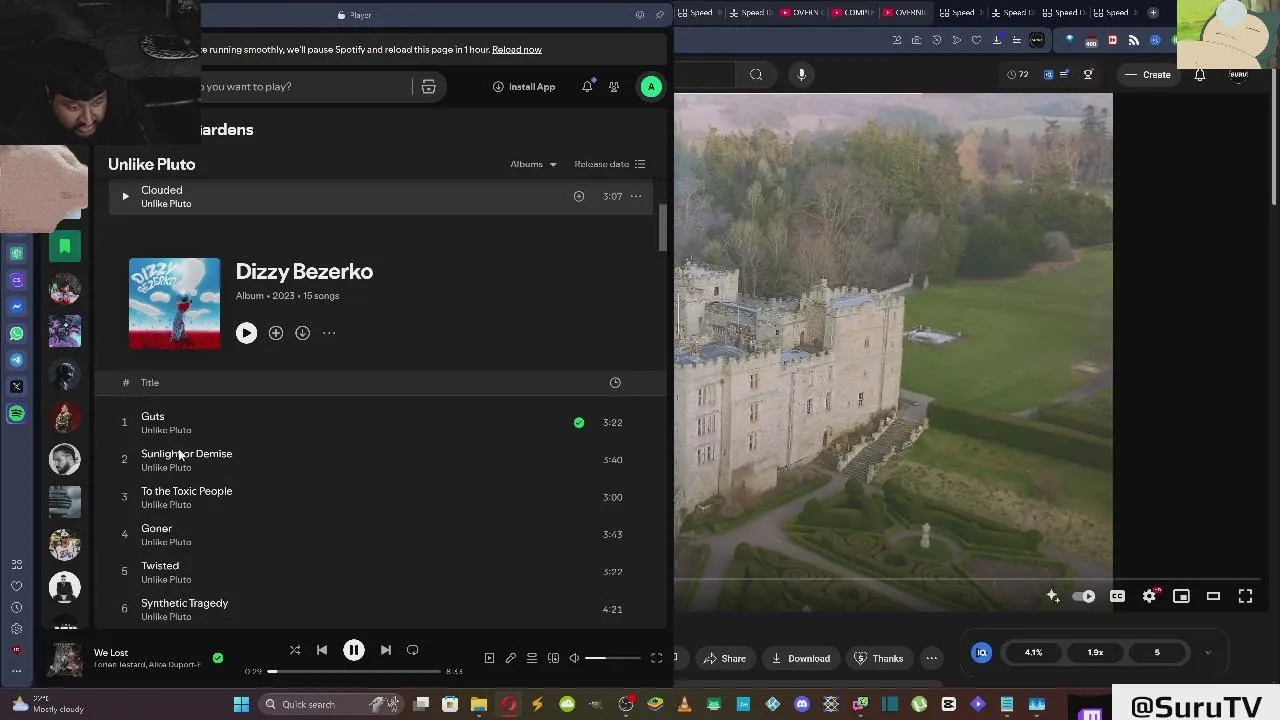Skip to next track in Spotify
The width and height of the screenshot is (1280, 720).
(x=386, y=650)
